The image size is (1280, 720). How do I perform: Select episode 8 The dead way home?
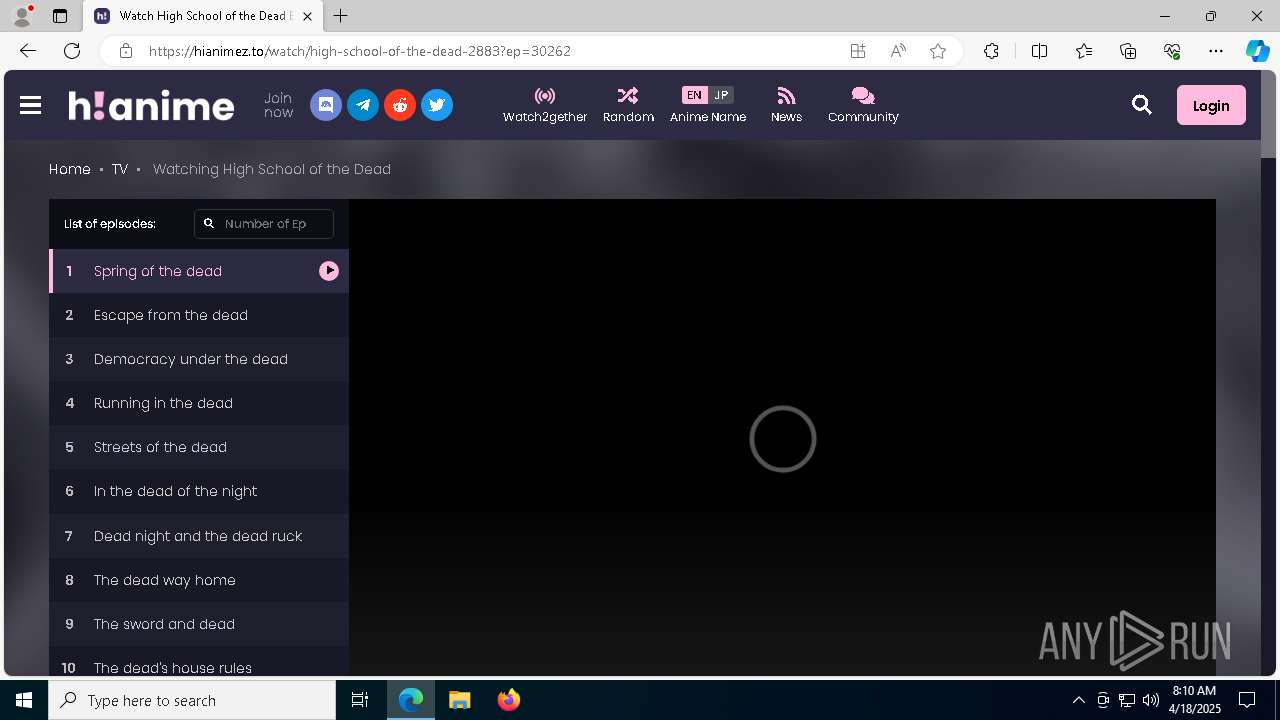pyautogui.click(x=199, y=580)
